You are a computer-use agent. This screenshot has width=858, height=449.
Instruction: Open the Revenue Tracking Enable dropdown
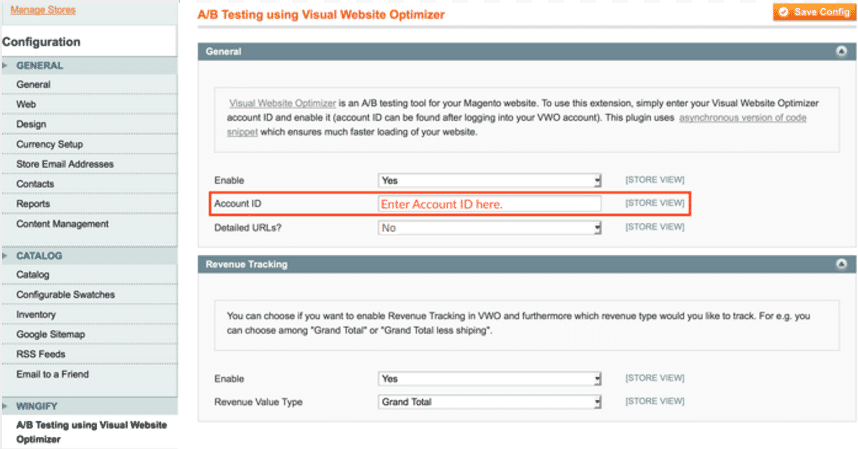(490, 378)
